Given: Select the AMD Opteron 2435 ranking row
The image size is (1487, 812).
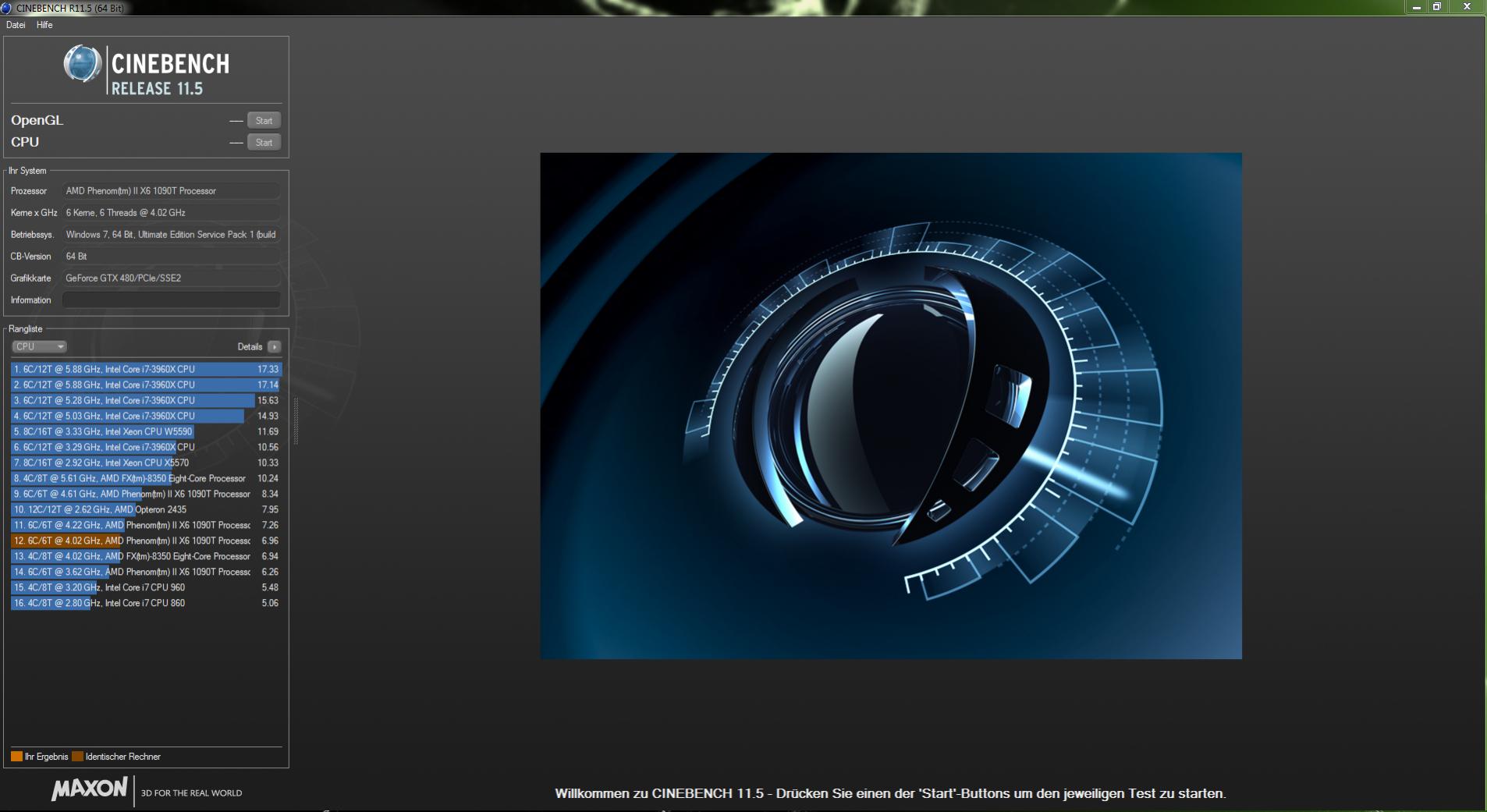Looking at the screenshot, I should pyautogui.click(x=146, y=509).
